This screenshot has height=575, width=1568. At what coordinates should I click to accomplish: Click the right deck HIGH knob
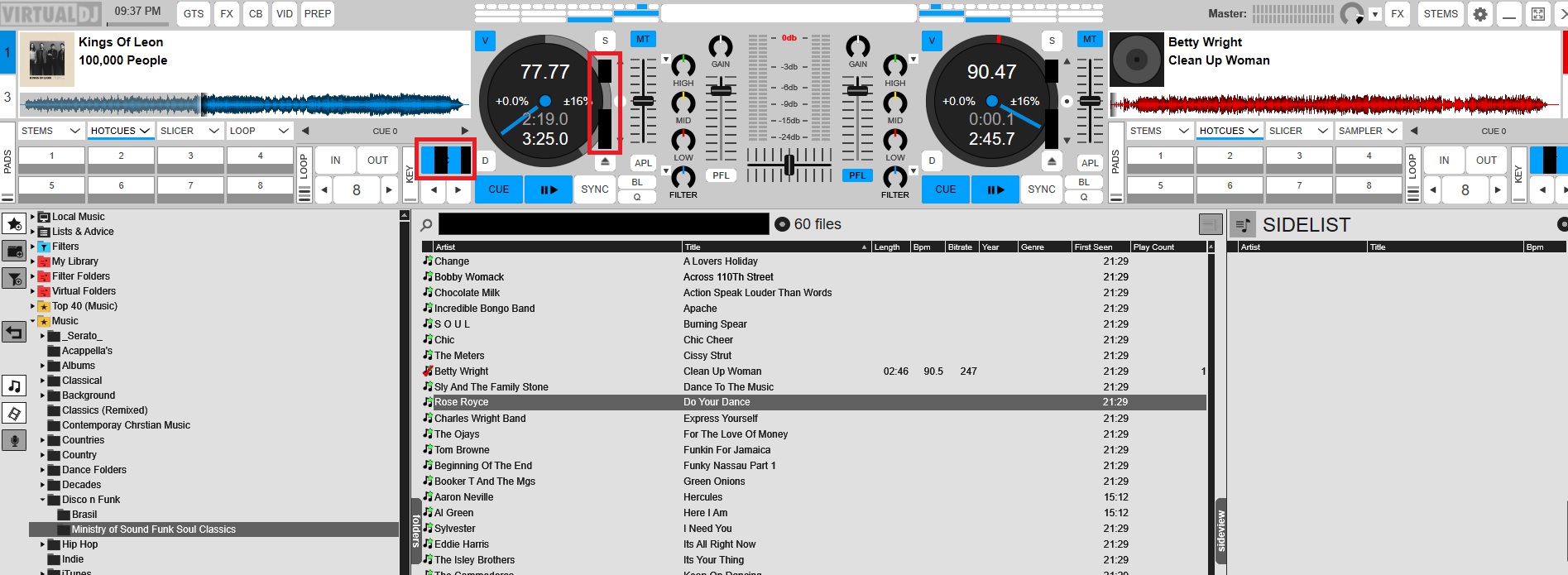click(x=895, y=65)
